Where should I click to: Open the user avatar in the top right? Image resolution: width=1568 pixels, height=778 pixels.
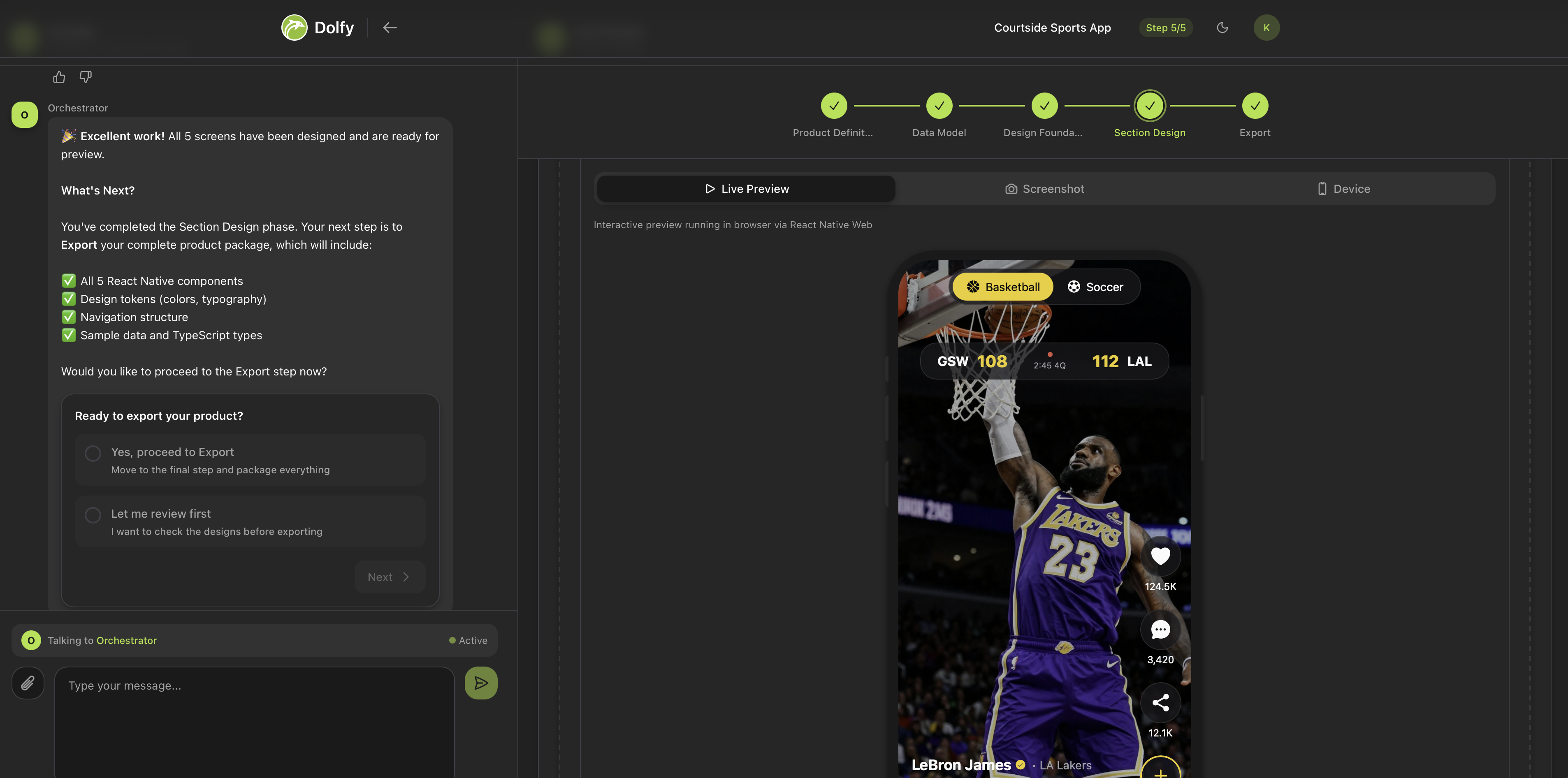[1266, 28]
